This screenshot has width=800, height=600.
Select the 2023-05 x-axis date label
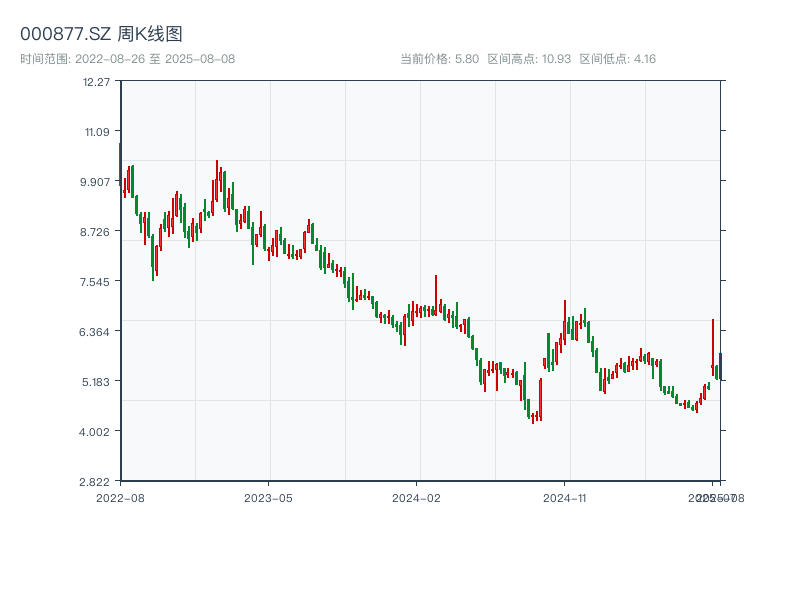268,497
